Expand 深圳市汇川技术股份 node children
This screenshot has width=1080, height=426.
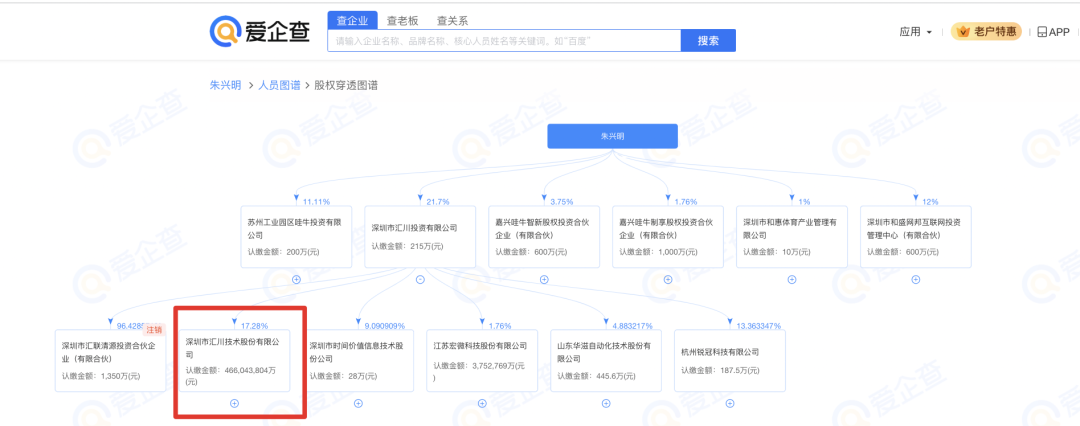tap(234, 403)
